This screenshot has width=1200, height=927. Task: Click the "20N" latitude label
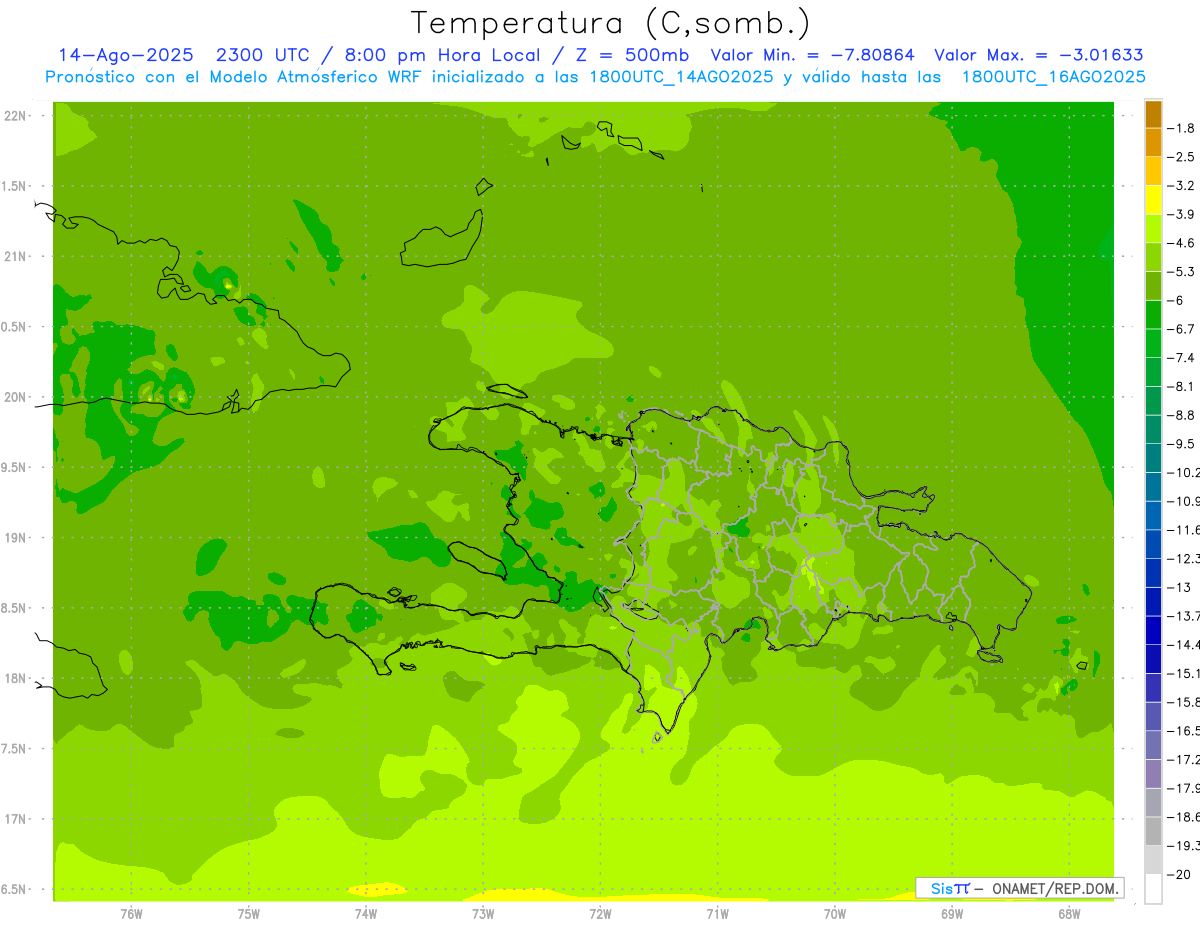(15, 397)
